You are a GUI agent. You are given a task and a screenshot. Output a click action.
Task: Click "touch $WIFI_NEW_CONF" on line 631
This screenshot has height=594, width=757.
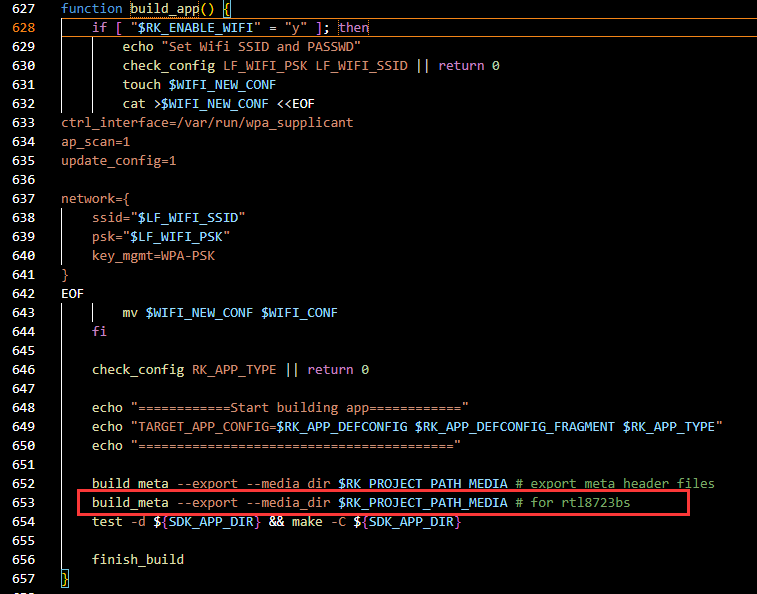(199, 85)
